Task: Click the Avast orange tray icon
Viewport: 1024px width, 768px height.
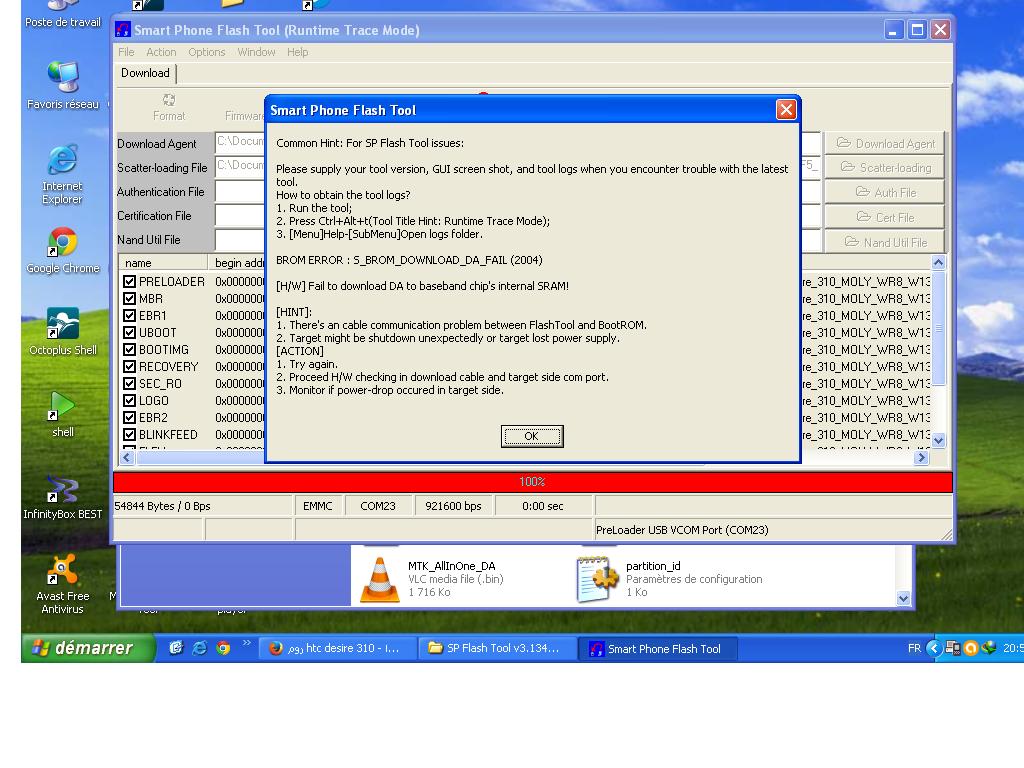Action: [971, 648]
